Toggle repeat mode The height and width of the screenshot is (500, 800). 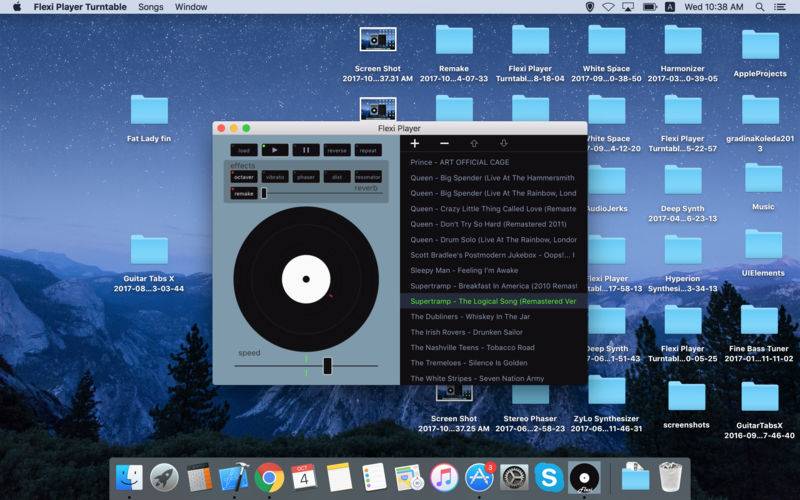[368, 150]
